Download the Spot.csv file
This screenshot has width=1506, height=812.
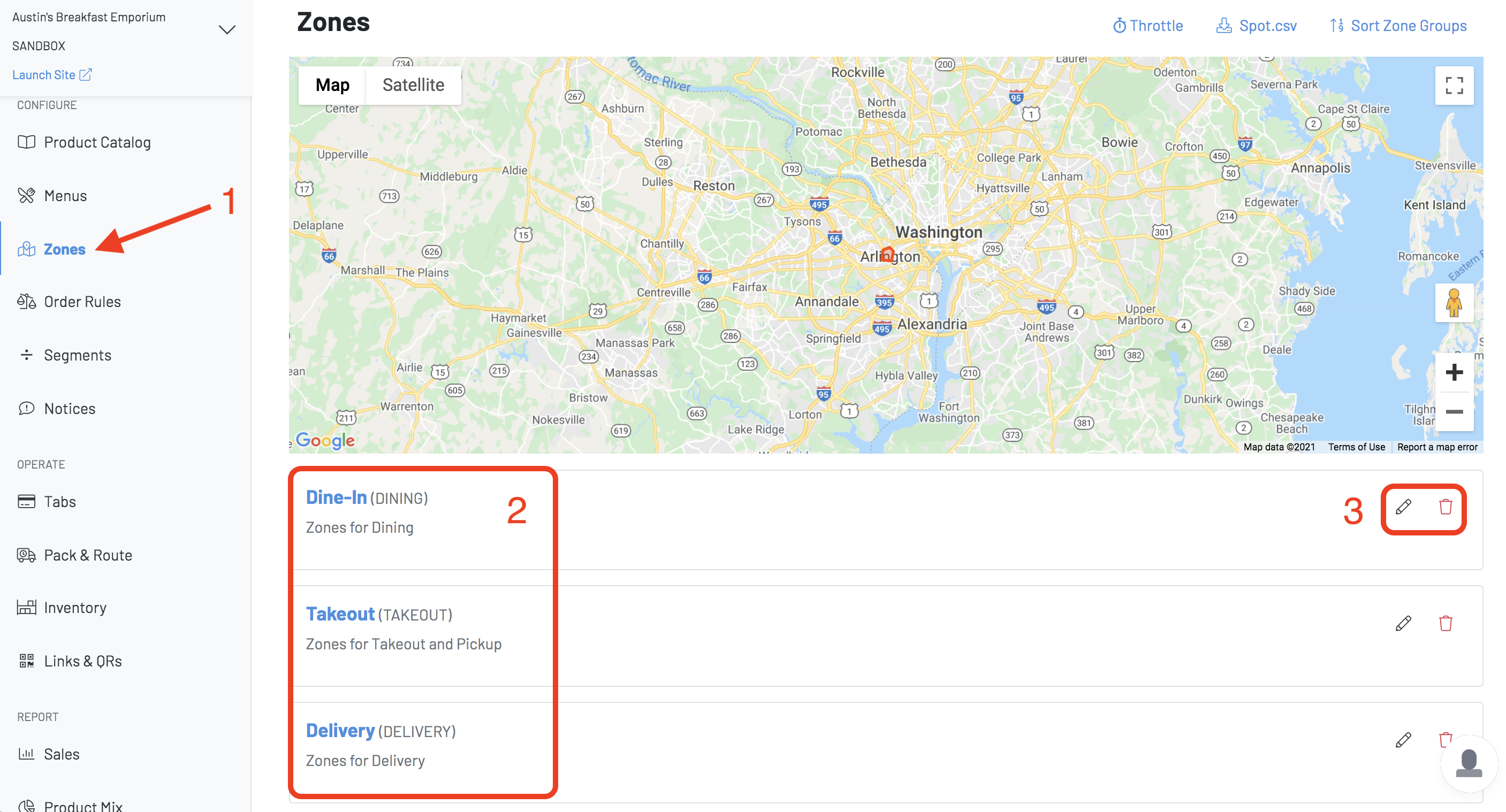pyautogui.click(x=1257, y=26)
